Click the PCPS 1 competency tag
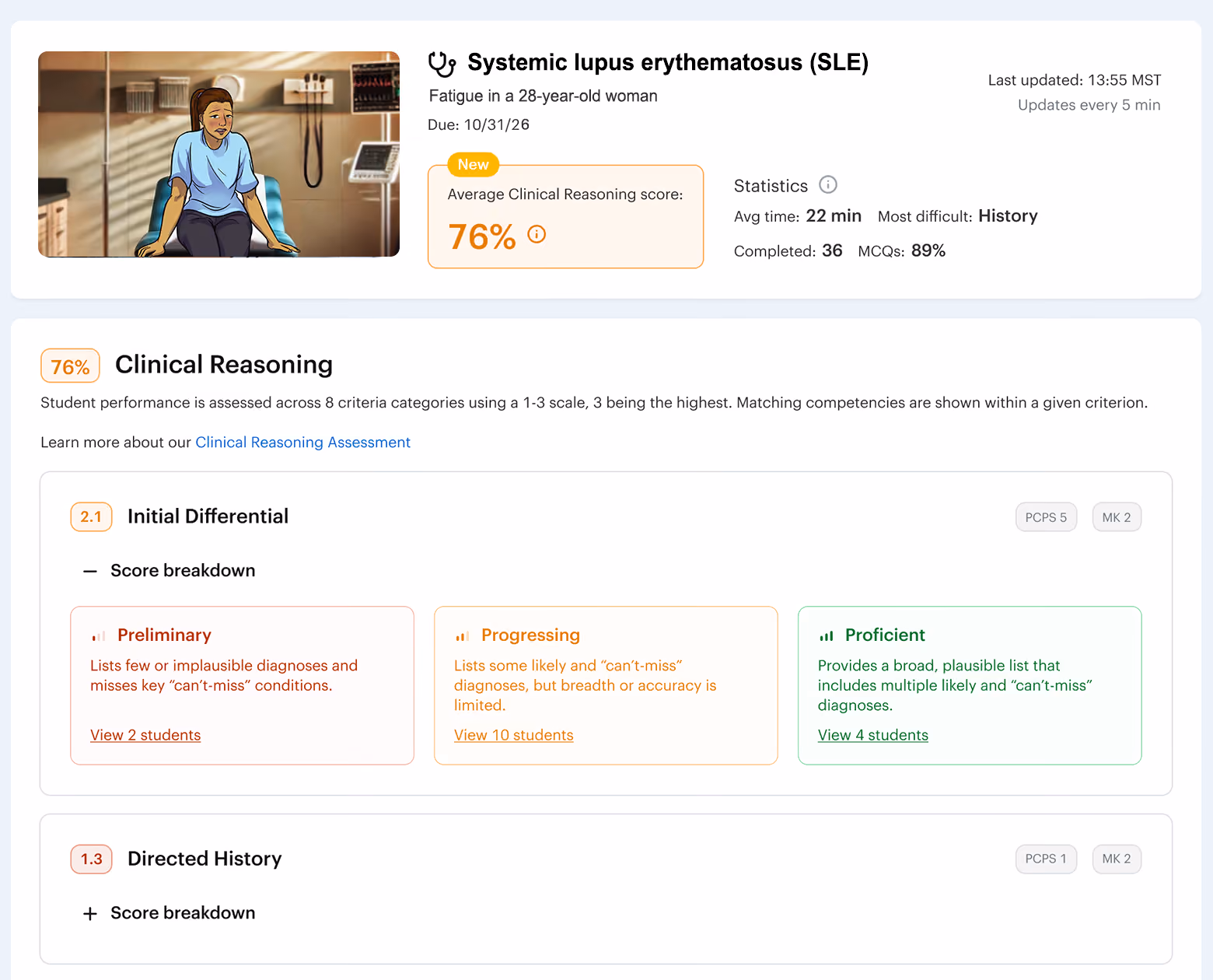The height and width of the screenshot is (980, 1213). click(x=1046, y=859)
